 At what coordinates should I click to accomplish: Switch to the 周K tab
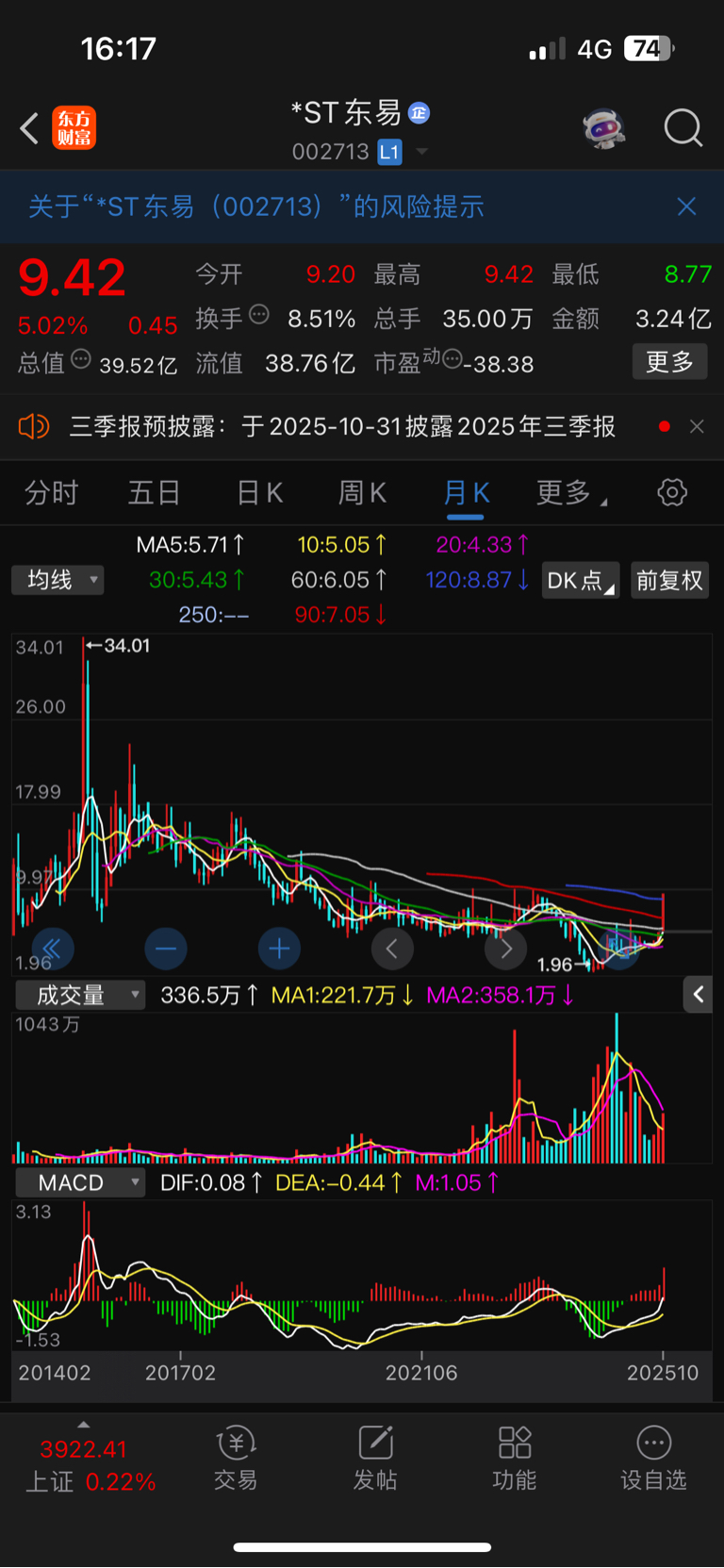pyautogui.click(x=362, y=492)
